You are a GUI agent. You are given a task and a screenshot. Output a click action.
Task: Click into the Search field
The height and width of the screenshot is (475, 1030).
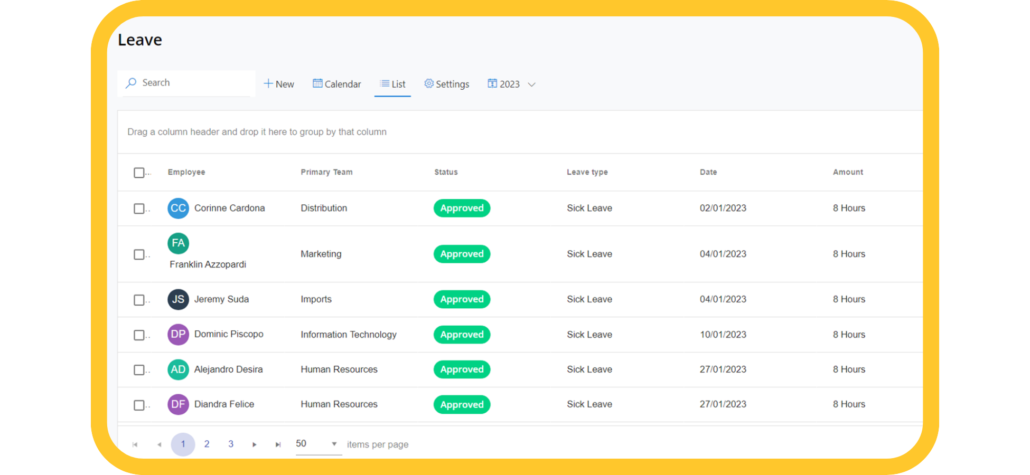click(187, 83)
